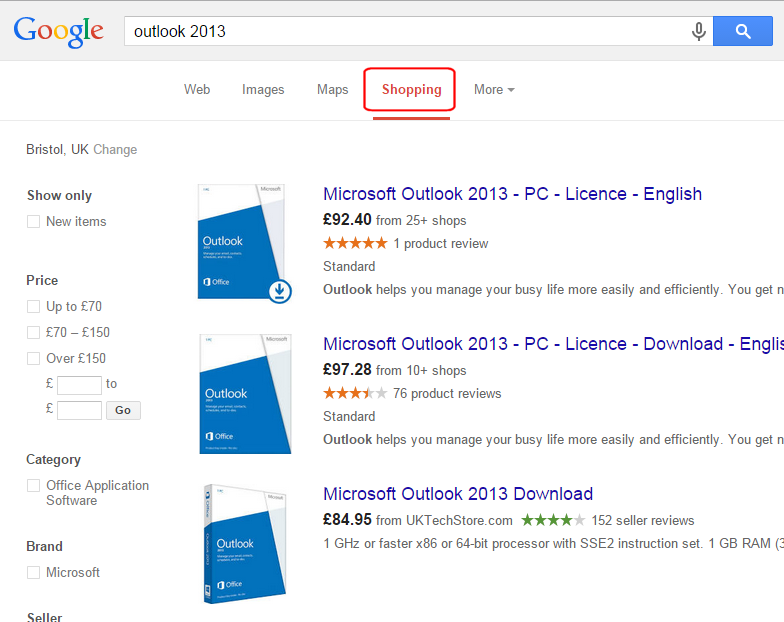Select the Shopping tab
The width and height of the screenshot is (784, 622).
coord(412,90)
